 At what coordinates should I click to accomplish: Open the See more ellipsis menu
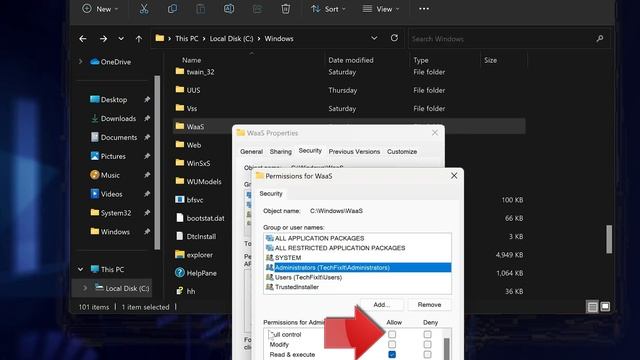[424, 9]
